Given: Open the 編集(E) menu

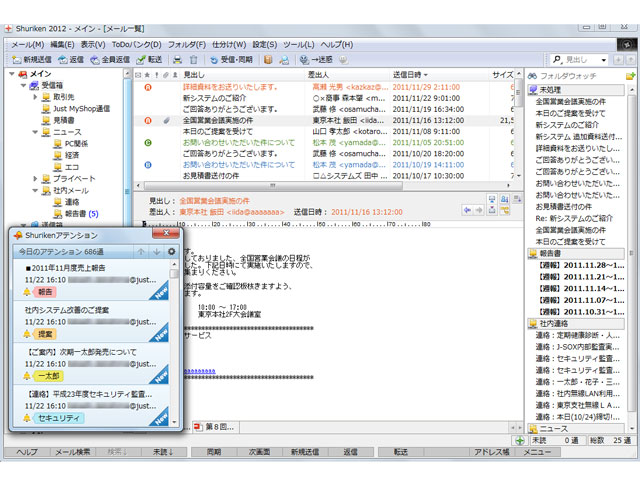Looking at the screenshot, I should coord(62,44).
